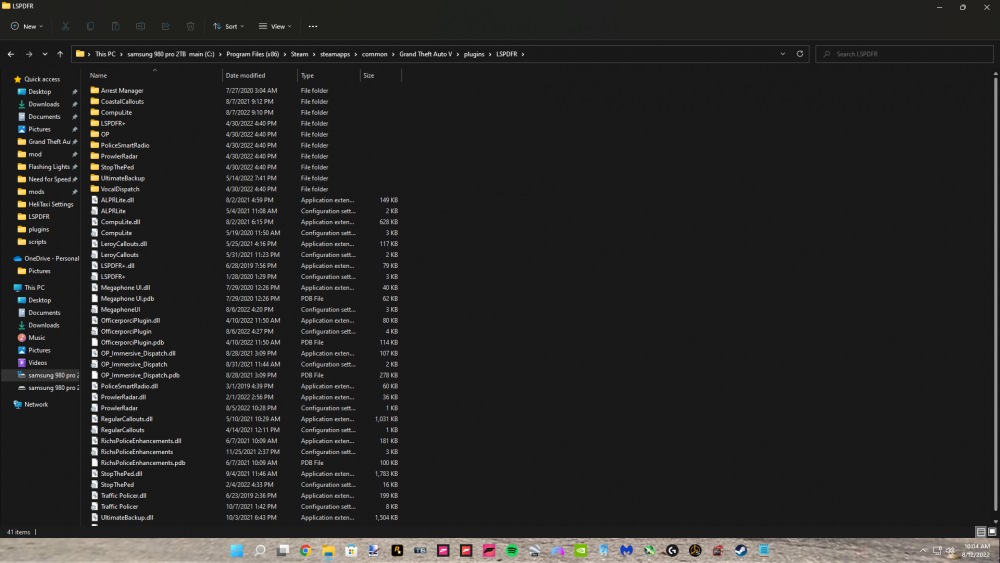Expand recent locations chevron near navigation arrows

coord(45,54)
